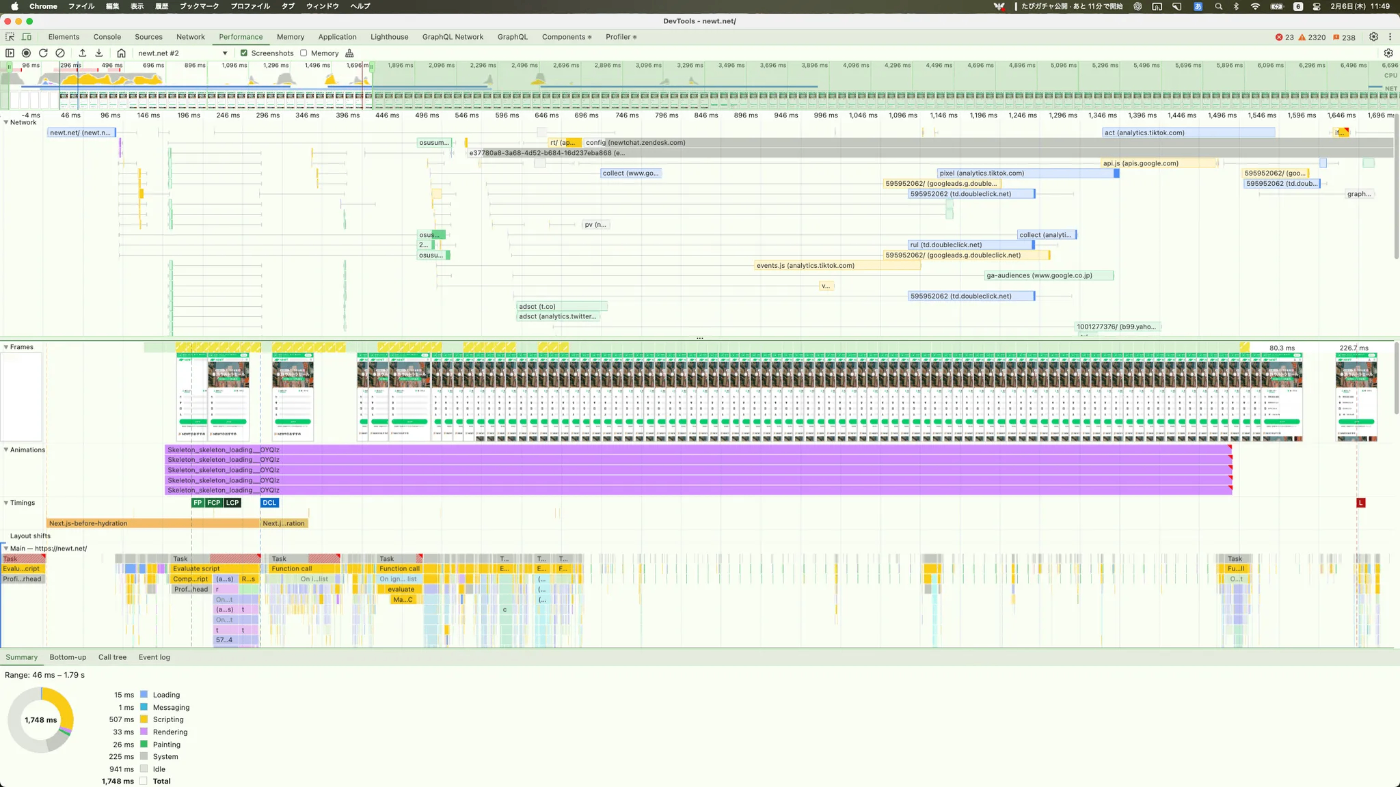
Task: Click the warnings count 2320
Action: tap(1312, 37)
